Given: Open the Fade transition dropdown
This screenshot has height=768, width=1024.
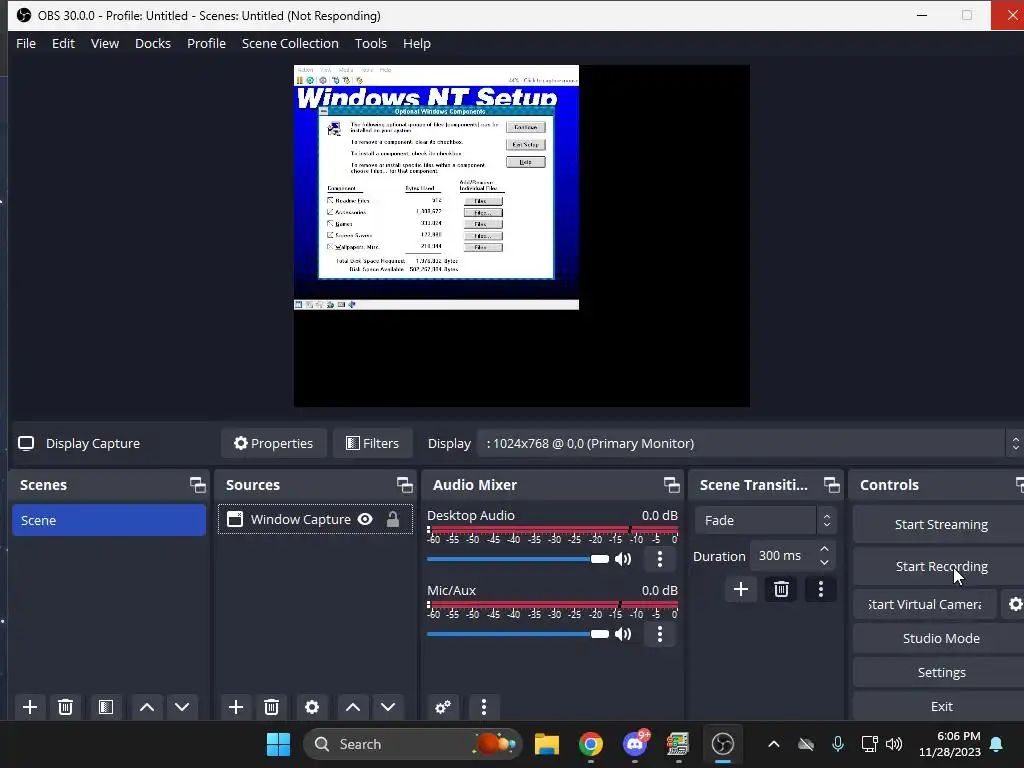Looking at the screenshot, I should (765, 520).
